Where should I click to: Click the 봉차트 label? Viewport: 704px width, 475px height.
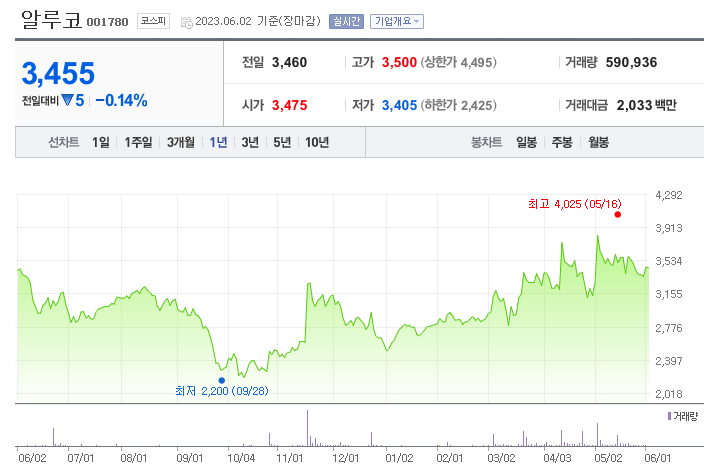(486, 142)
